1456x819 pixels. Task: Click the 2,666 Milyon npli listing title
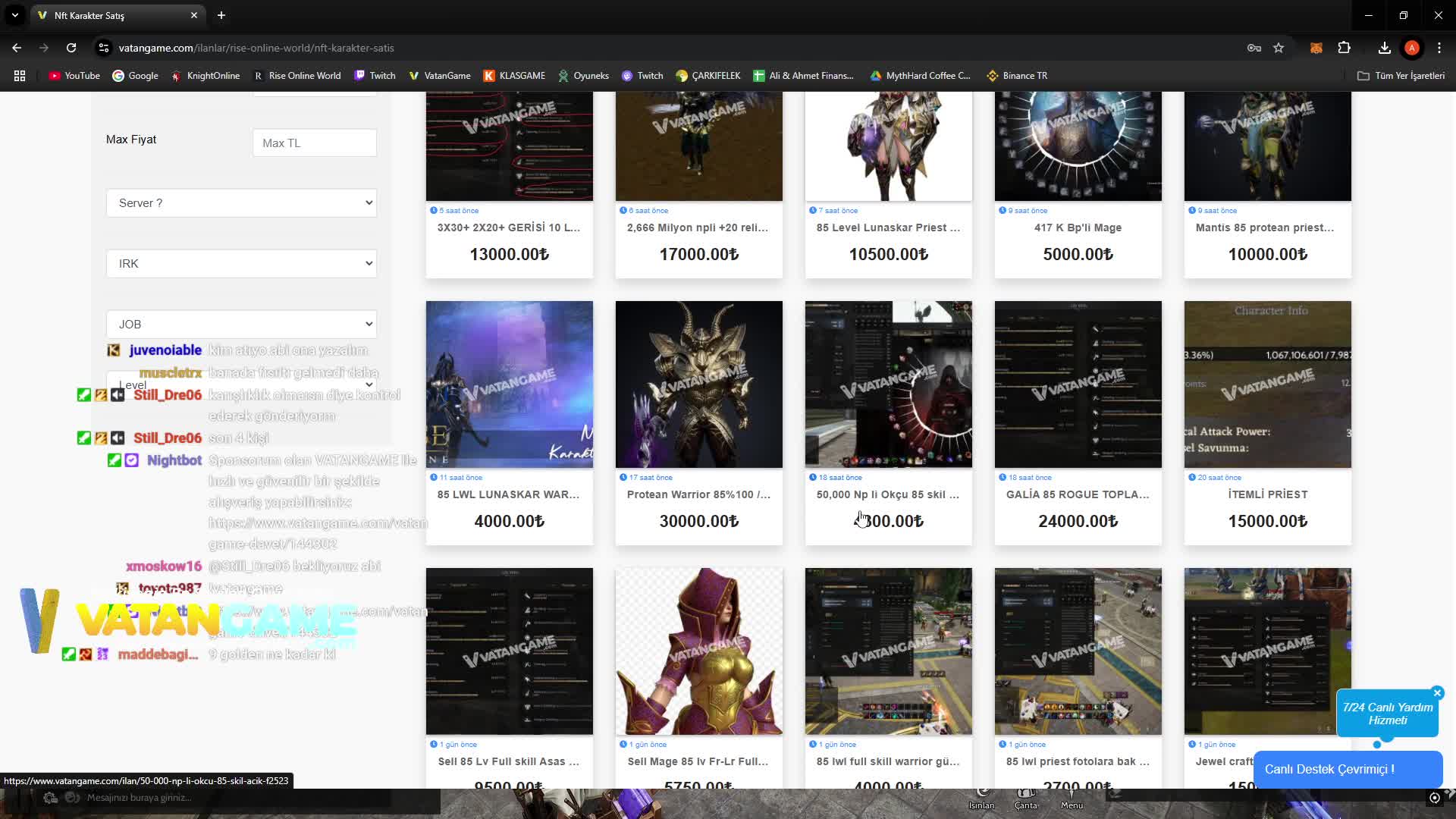698,227
